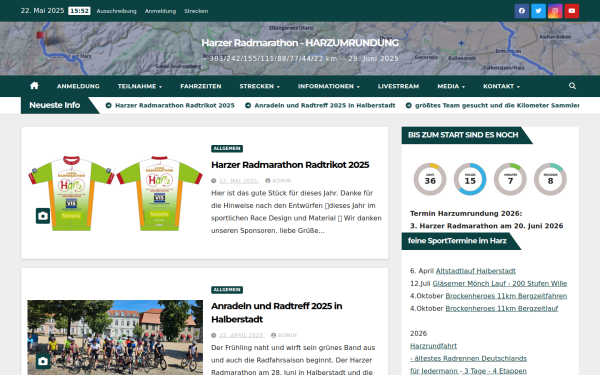The width and height of the screenshot is (600, 375).
Task: Click user icon beside Radtrikot ADMIN
Action: tap(268, 181)
